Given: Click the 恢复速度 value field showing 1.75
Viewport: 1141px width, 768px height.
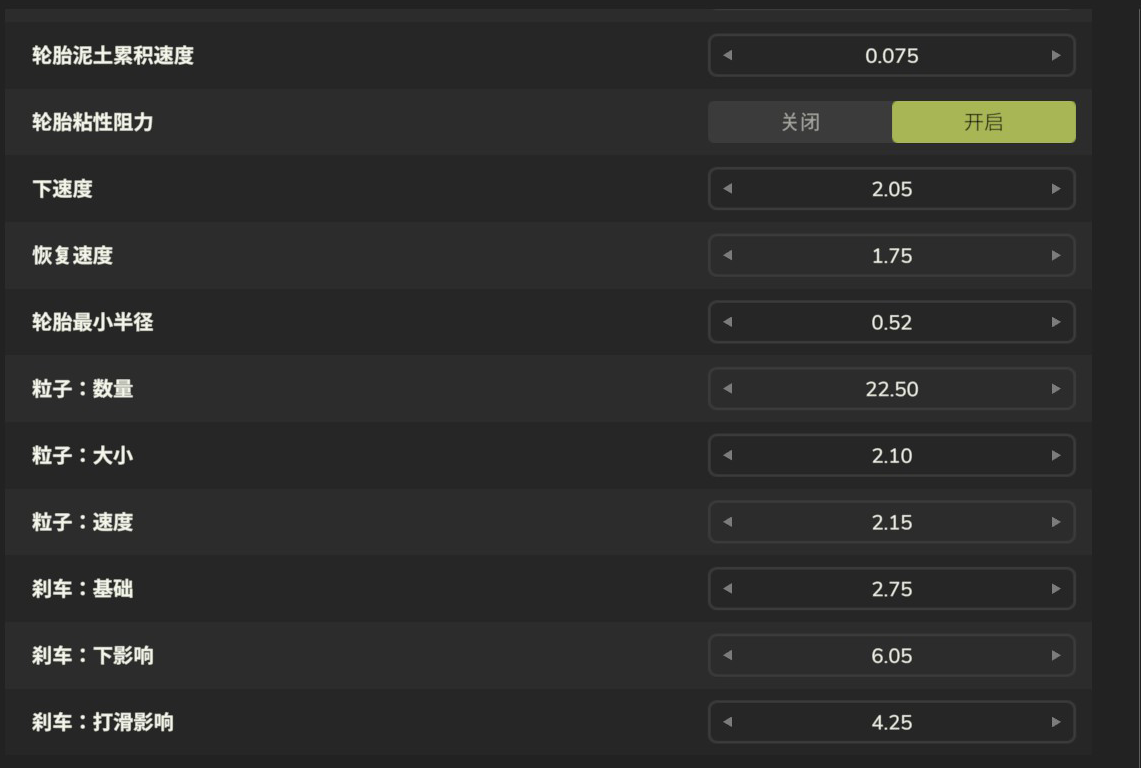Looking at the screenshot, I should coord(891,256).
